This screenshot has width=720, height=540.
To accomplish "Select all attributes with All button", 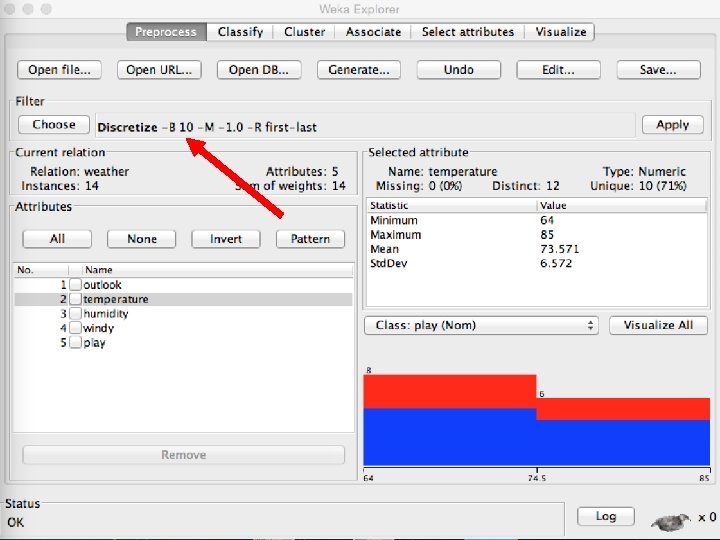I will point(57,239).
